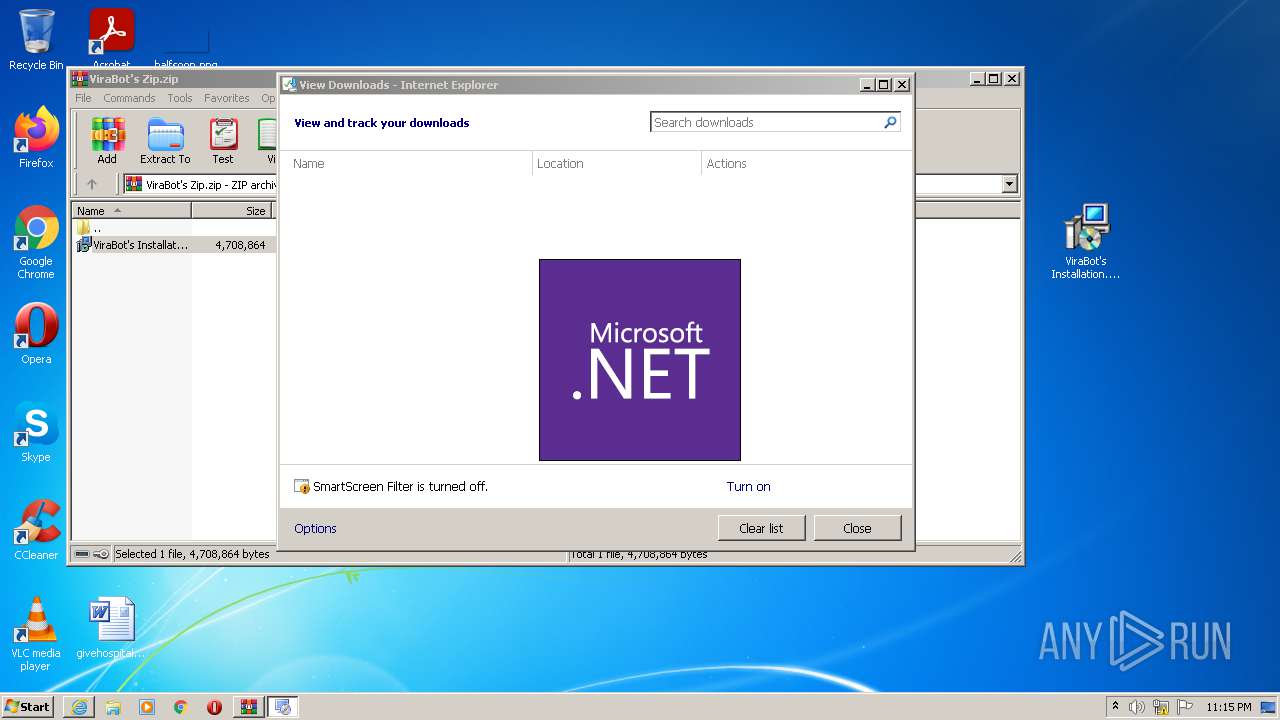This screenshot has height=720, width=1280.
Task: Show hidden tray icons arrow
Action: click(x=1115, y=707)
